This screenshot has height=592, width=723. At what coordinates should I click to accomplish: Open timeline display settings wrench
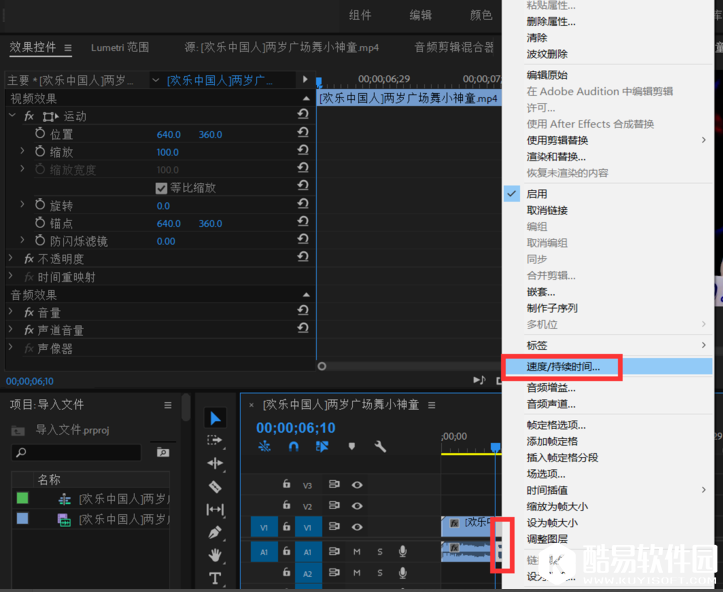(x=380, y=447)
